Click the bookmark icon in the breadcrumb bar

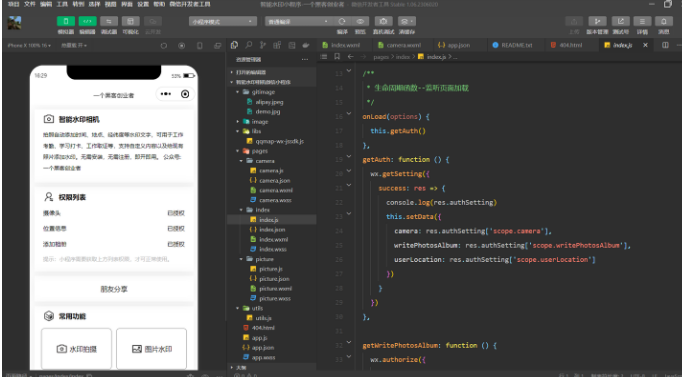point(337,57)
